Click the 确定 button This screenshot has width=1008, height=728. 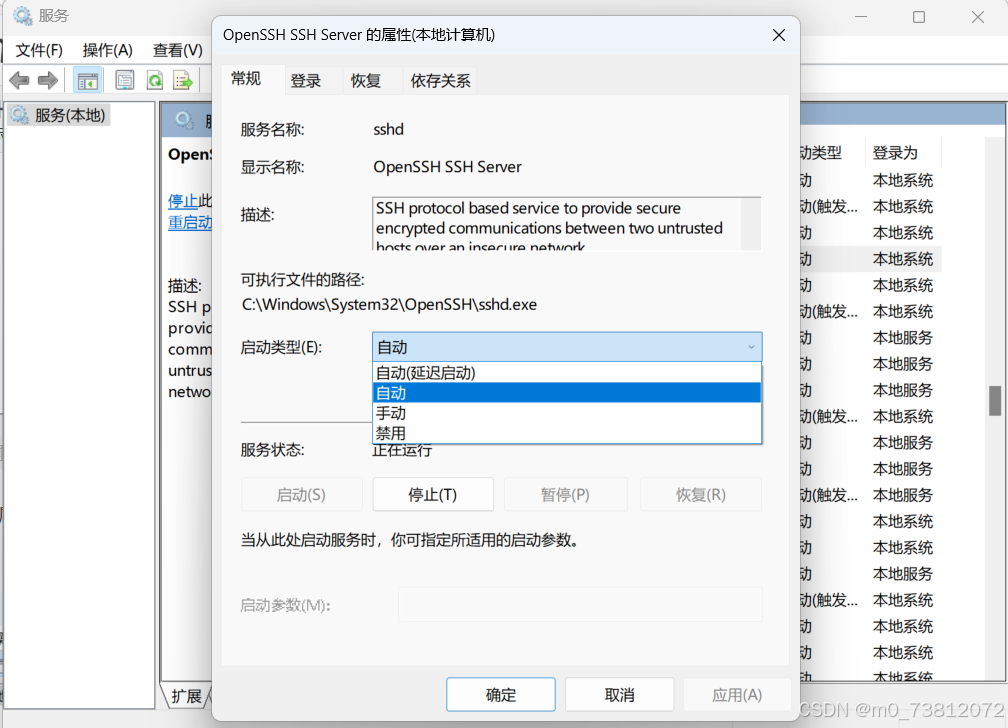(501, 695)
